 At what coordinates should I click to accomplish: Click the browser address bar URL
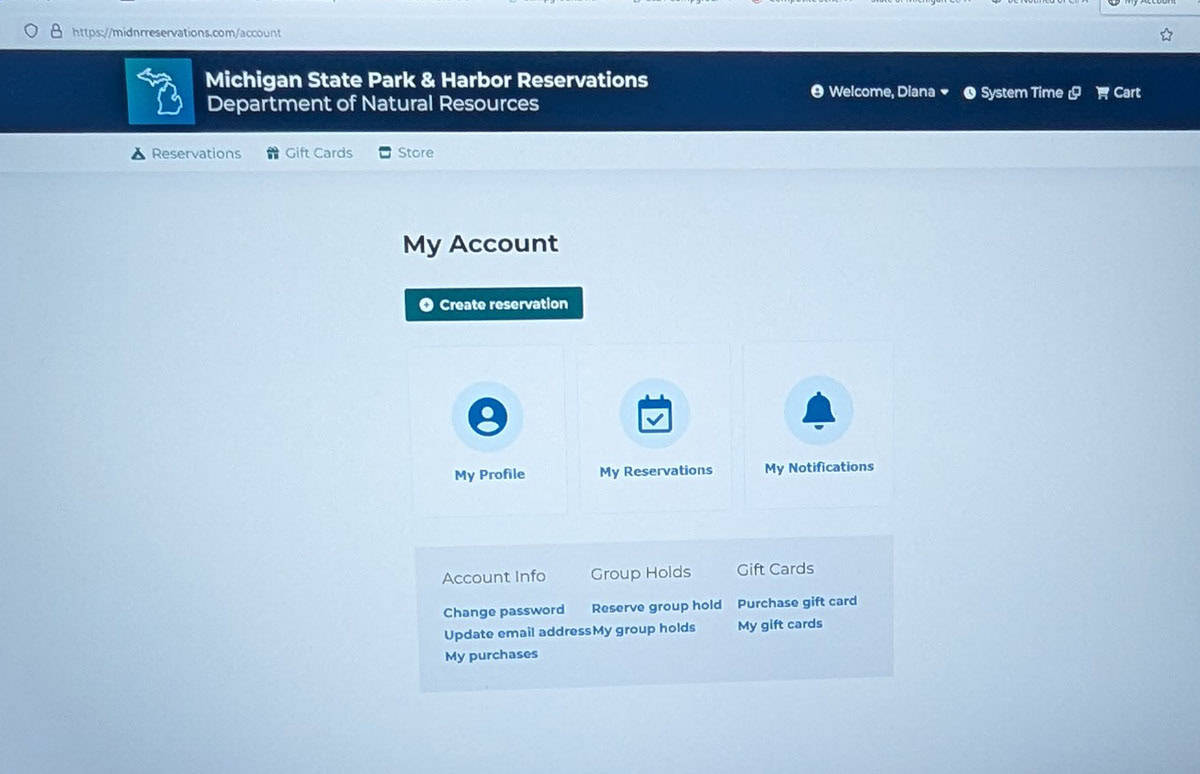[x=177, y=33]
